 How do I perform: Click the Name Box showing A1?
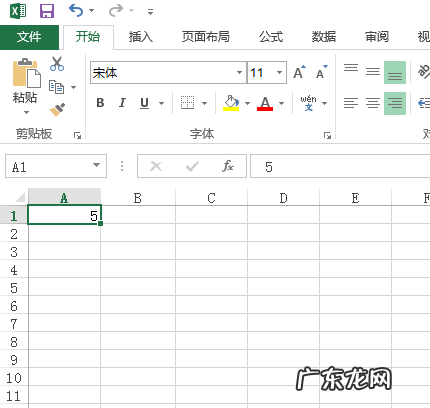coord(56,166)
